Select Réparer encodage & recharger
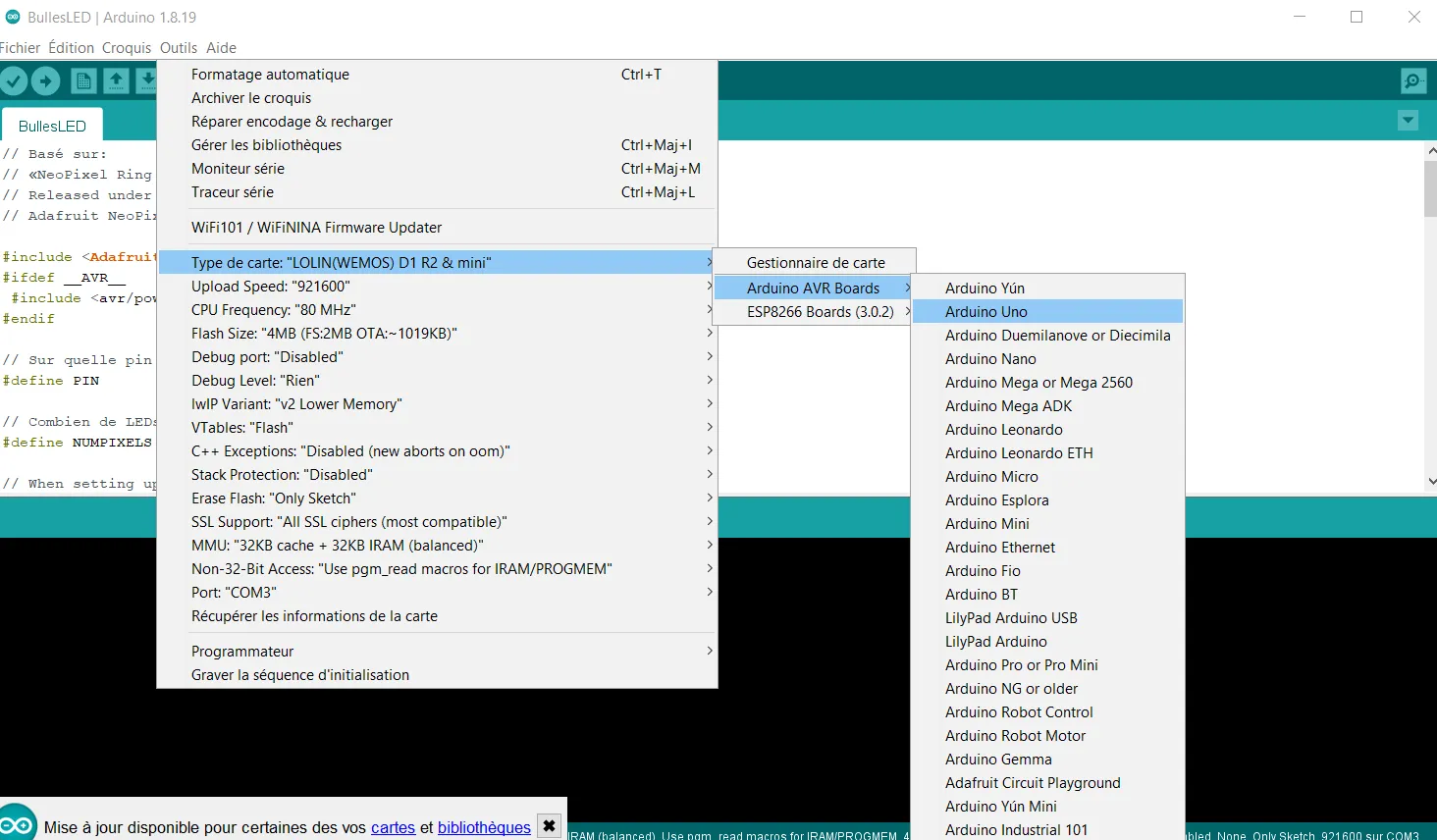1437x840 pixels. tap(437, 122)
